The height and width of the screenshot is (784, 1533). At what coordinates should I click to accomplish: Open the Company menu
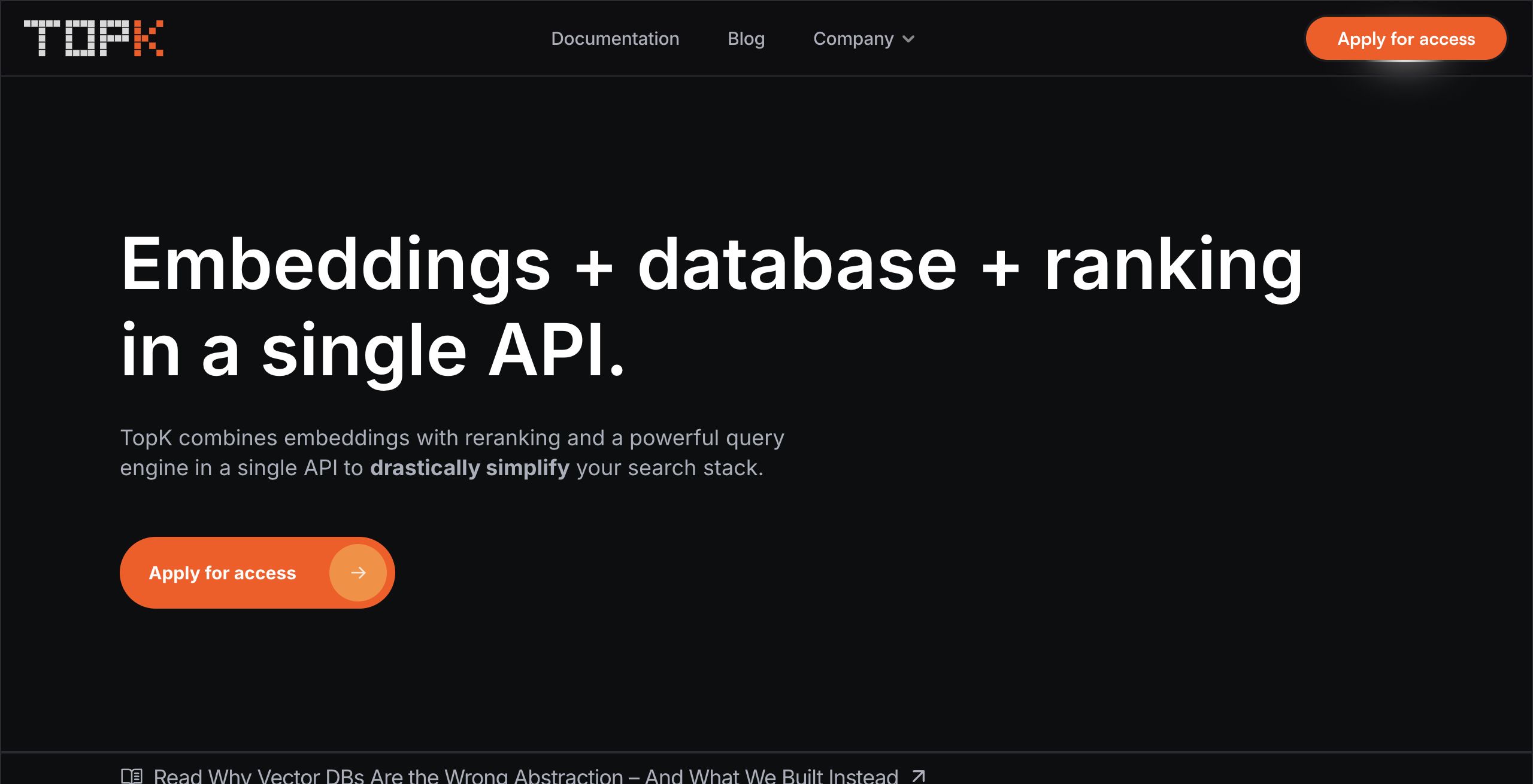coord(853,39)
